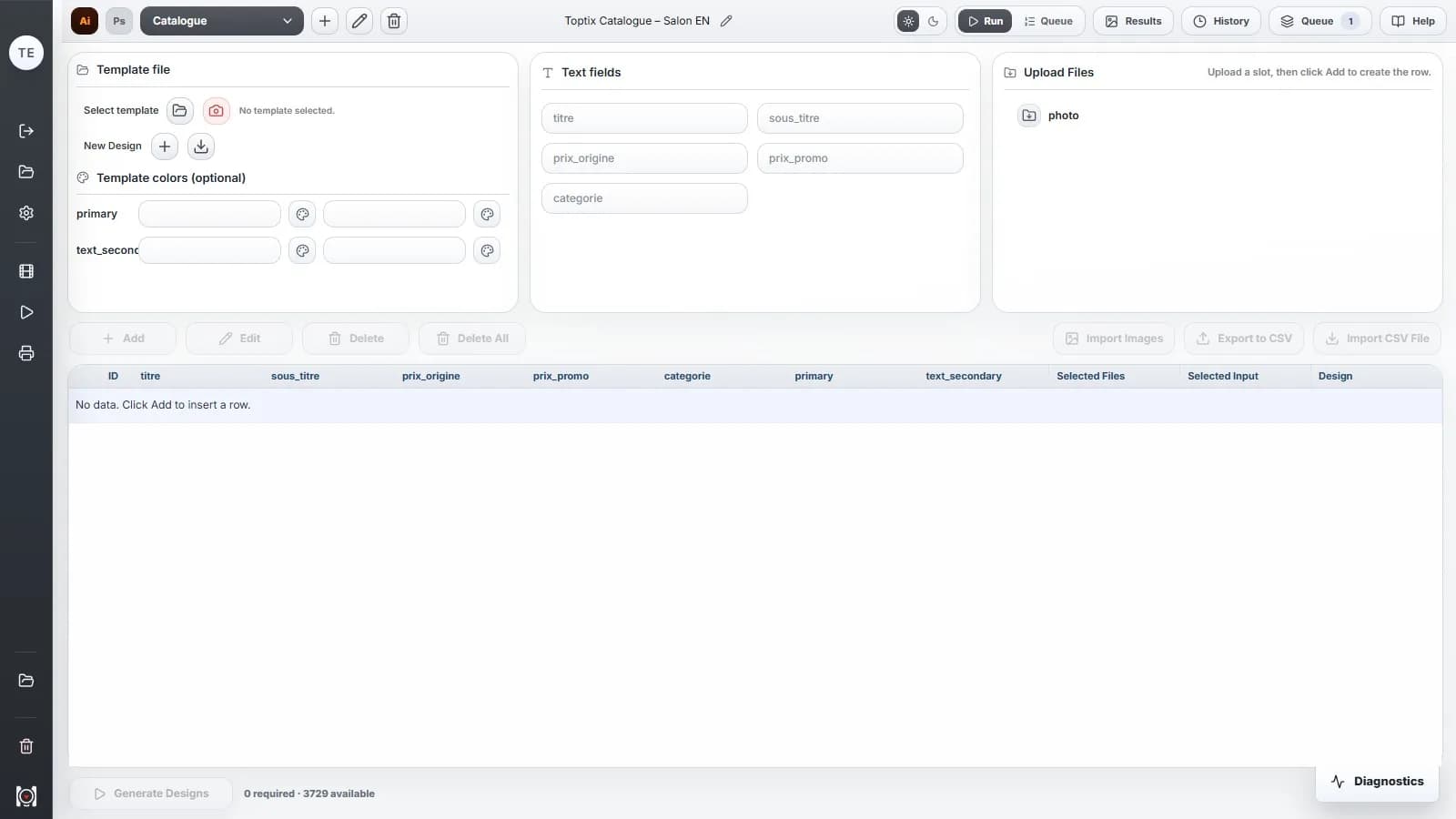Click the prix_origine column header
Image resolution: width=1456 pixels, height=819 pixels.
point(430,376)
